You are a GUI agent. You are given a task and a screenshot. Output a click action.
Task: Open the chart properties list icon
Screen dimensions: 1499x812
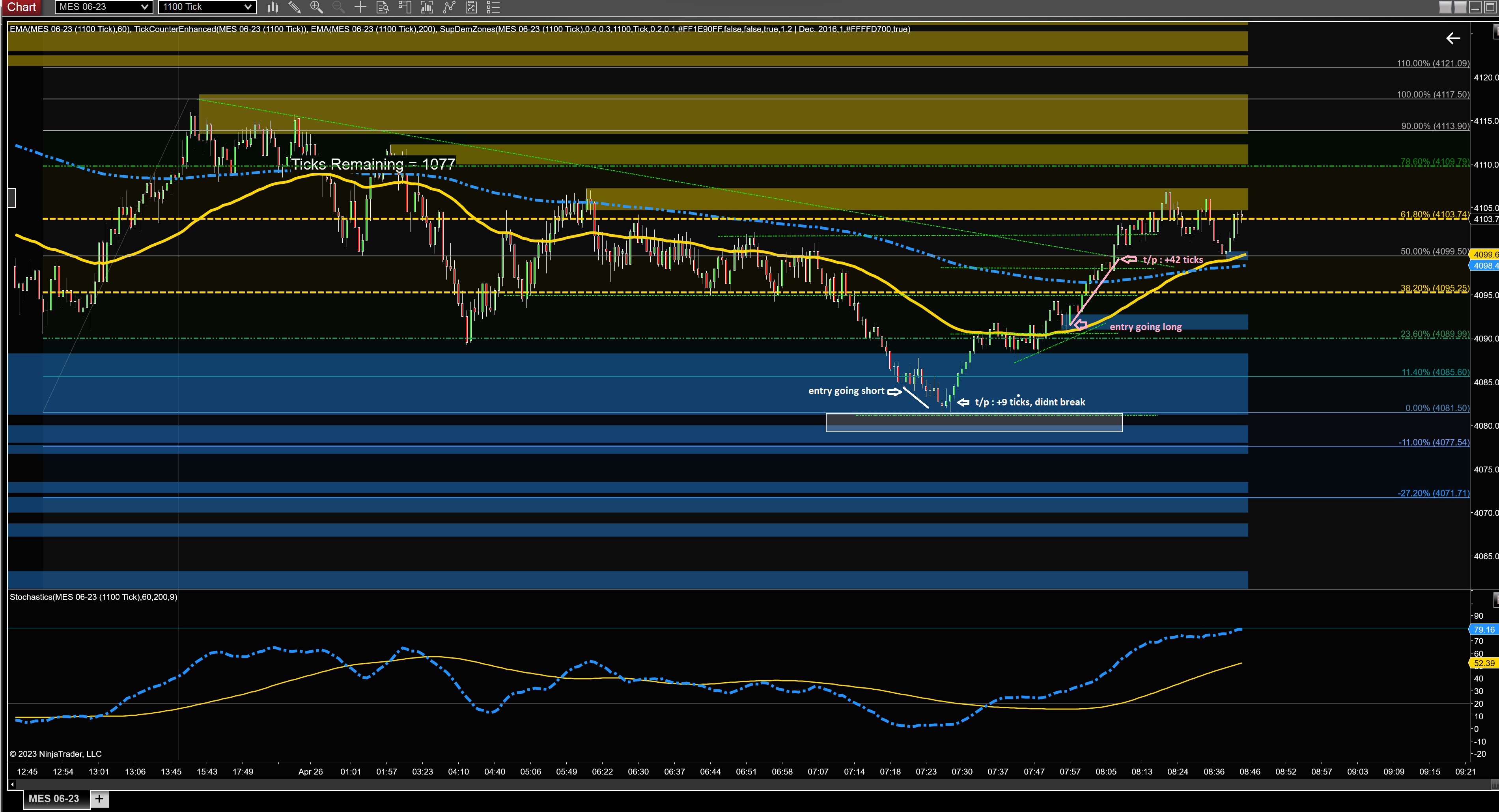click(493, 7)
